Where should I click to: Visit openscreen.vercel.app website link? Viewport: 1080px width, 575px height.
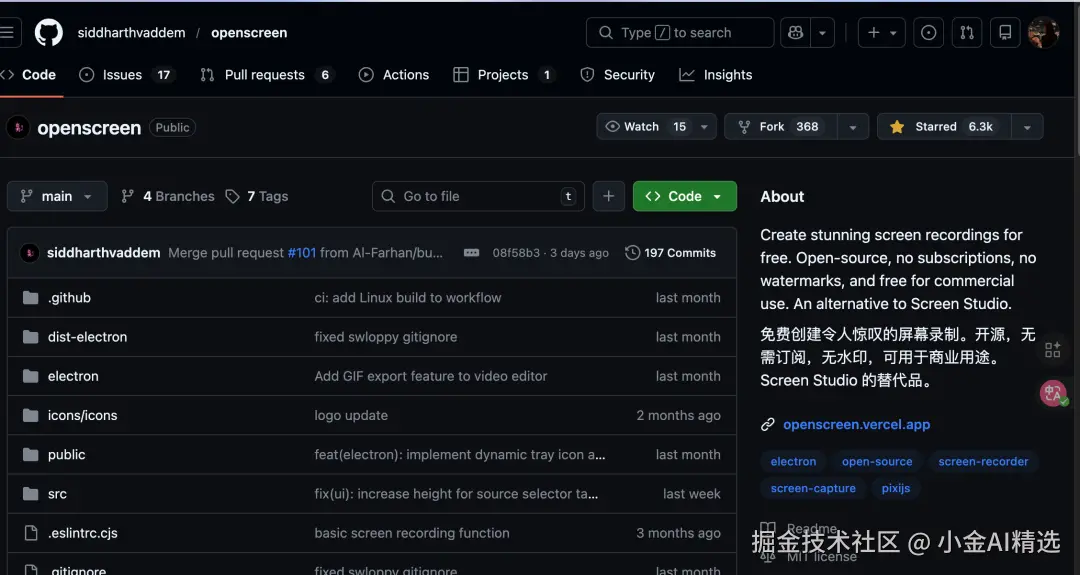(856, 425)
